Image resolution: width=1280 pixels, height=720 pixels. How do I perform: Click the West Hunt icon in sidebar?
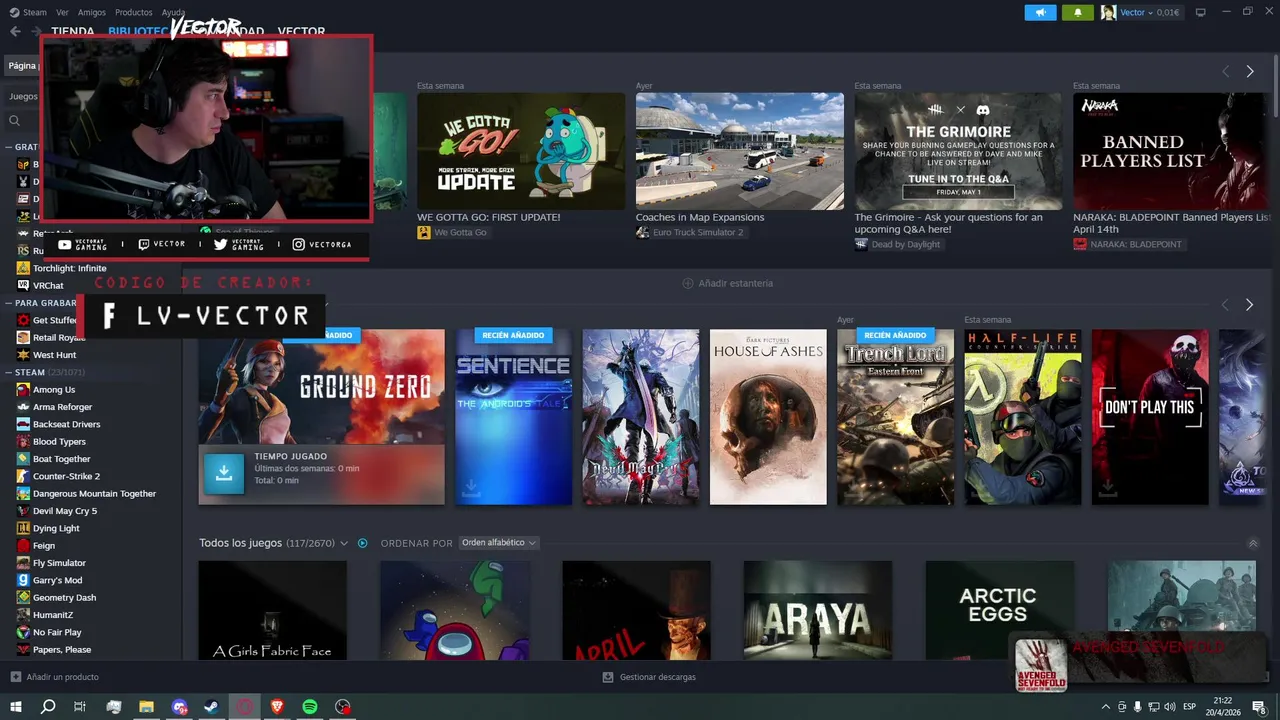click(23, 355)
